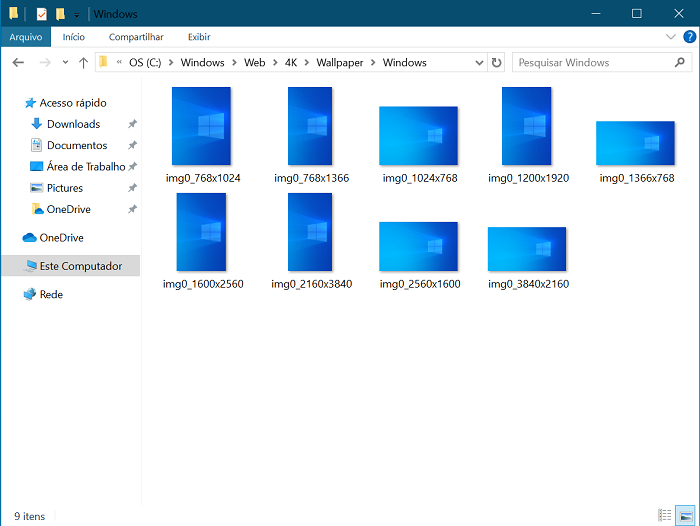Select Acesso rápido in navigation pane
This screenshot has width=700, height=526.
pyautogui.click(x=73, y=103)
